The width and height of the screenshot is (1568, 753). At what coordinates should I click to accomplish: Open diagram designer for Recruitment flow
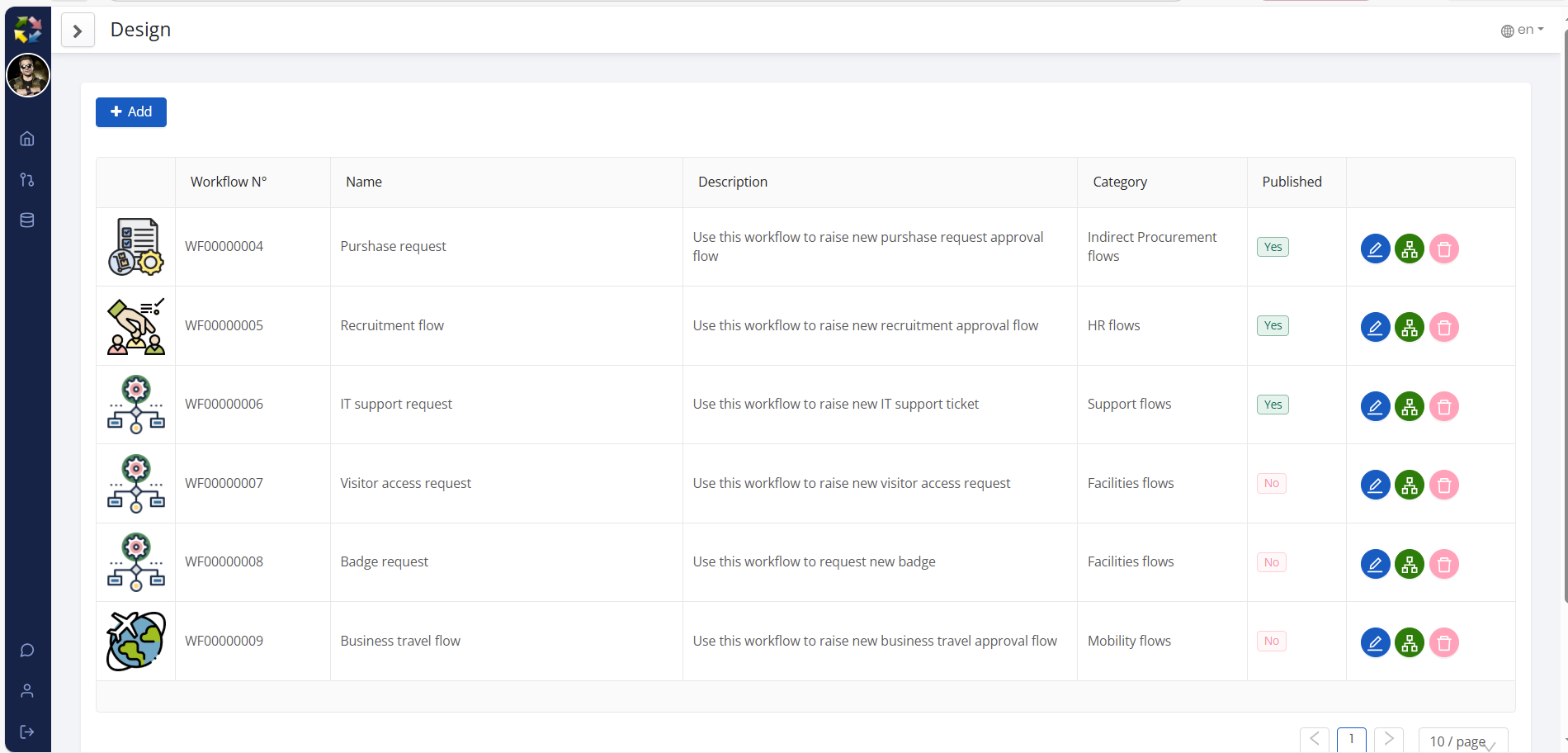coord(1410,328)
